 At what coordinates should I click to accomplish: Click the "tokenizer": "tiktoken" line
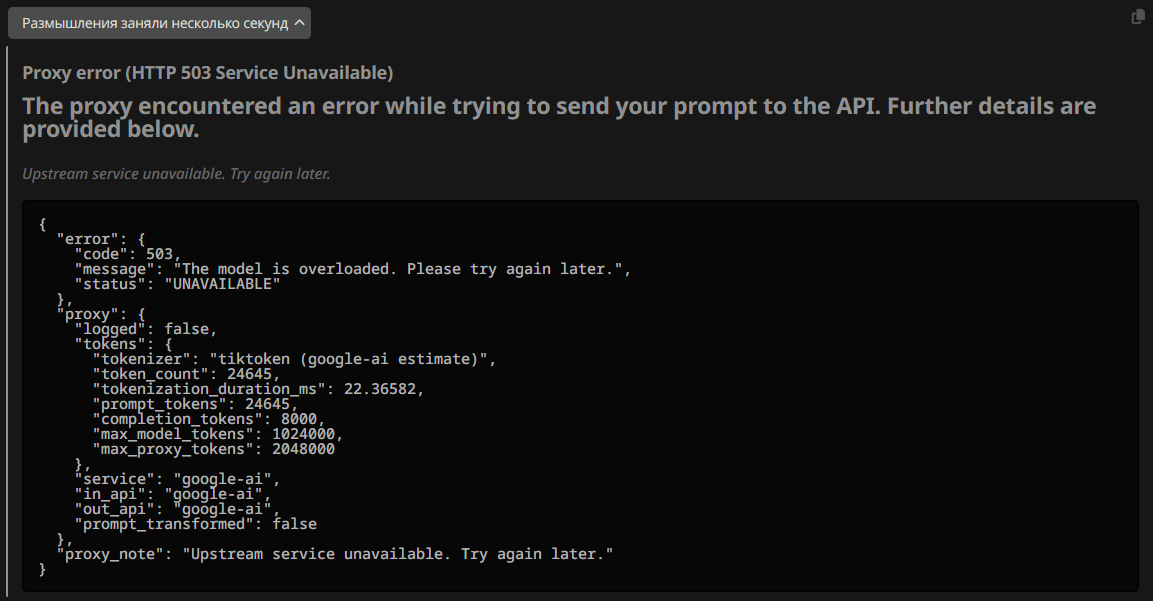tap(294, 359)
